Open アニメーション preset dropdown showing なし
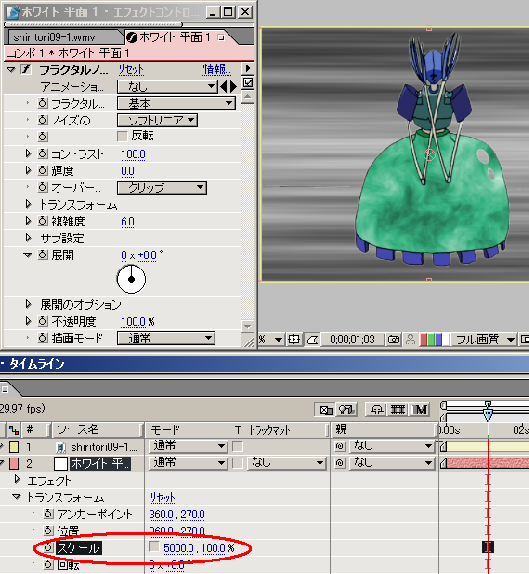 (x=167, y=87)
